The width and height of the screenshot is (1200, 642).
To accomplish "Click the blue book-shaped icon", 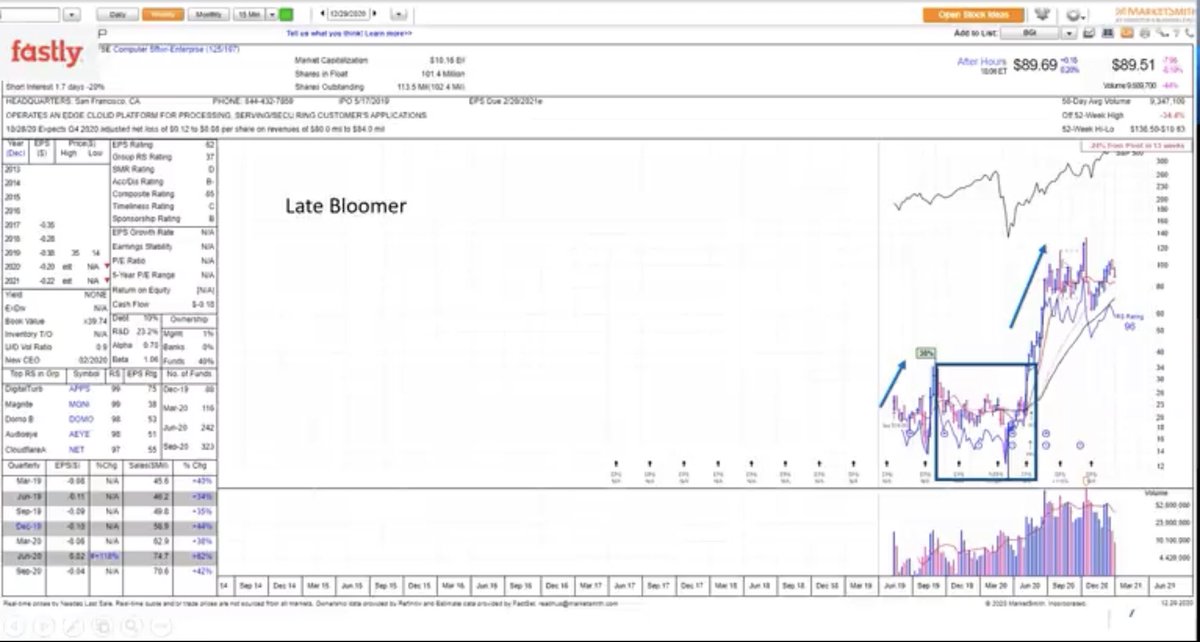I will click(x=1108, y=33).
